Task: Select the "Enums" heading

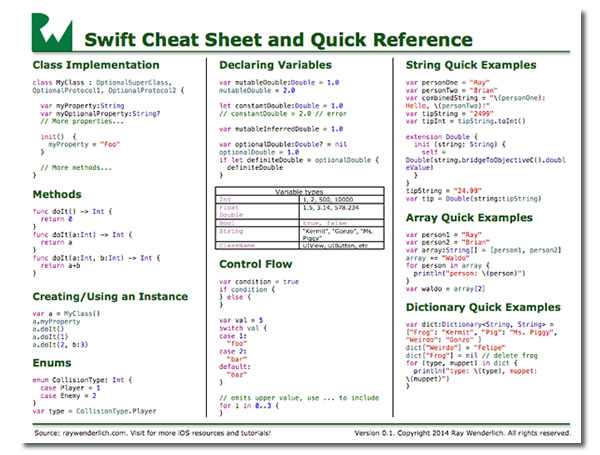Action: pos(52,363)
